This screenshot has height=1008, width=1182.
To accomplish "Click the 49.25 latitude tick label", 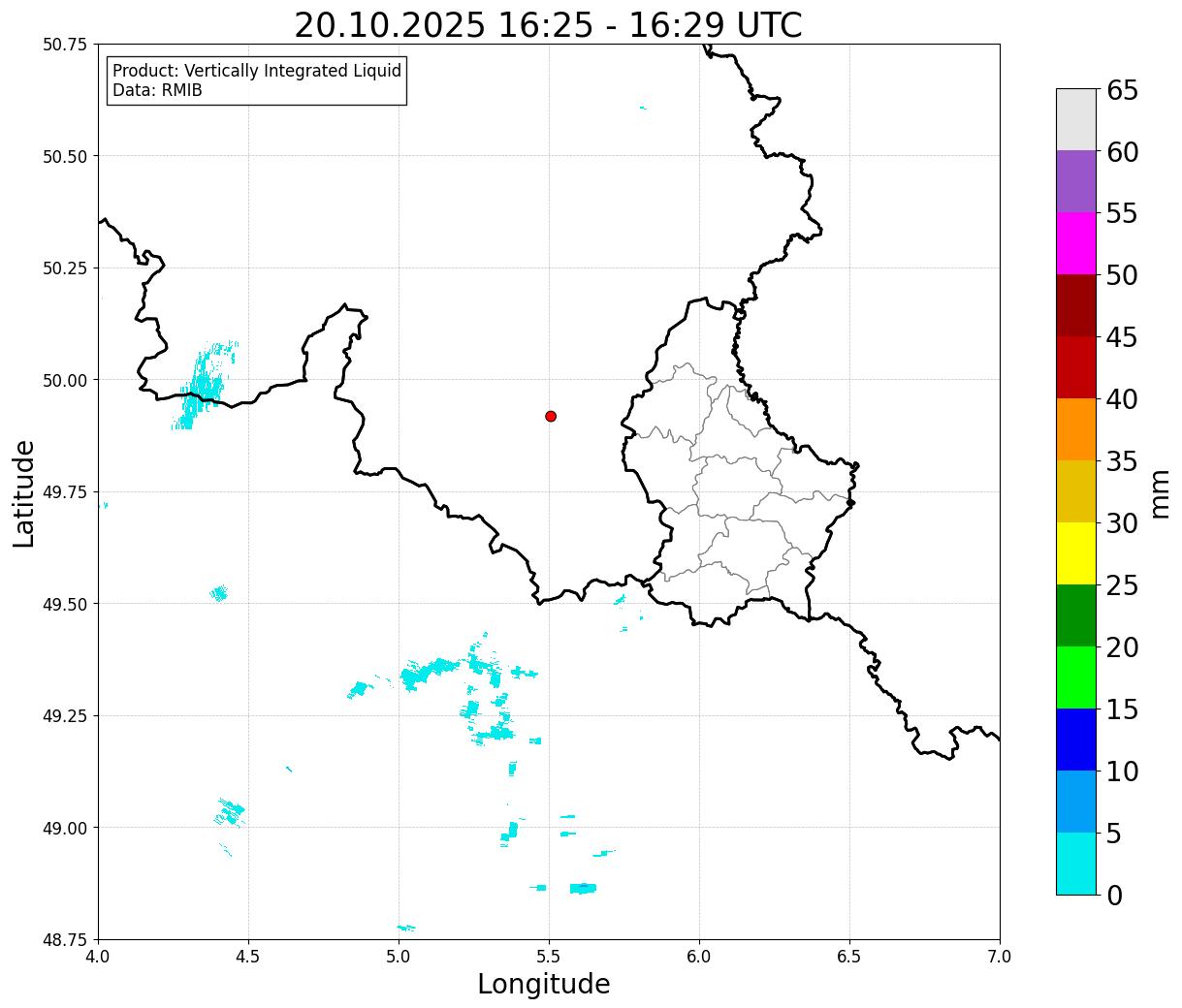I will [x=65, y=716].
